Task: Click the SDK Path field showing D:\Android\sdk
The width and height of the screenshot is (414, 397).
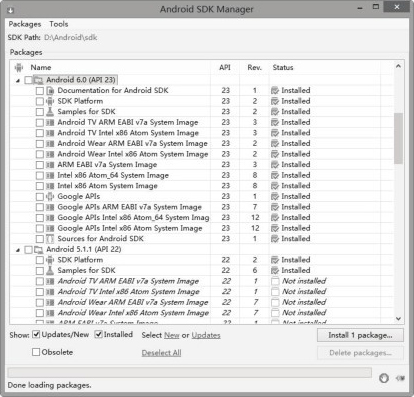Action: coord(70,37)
